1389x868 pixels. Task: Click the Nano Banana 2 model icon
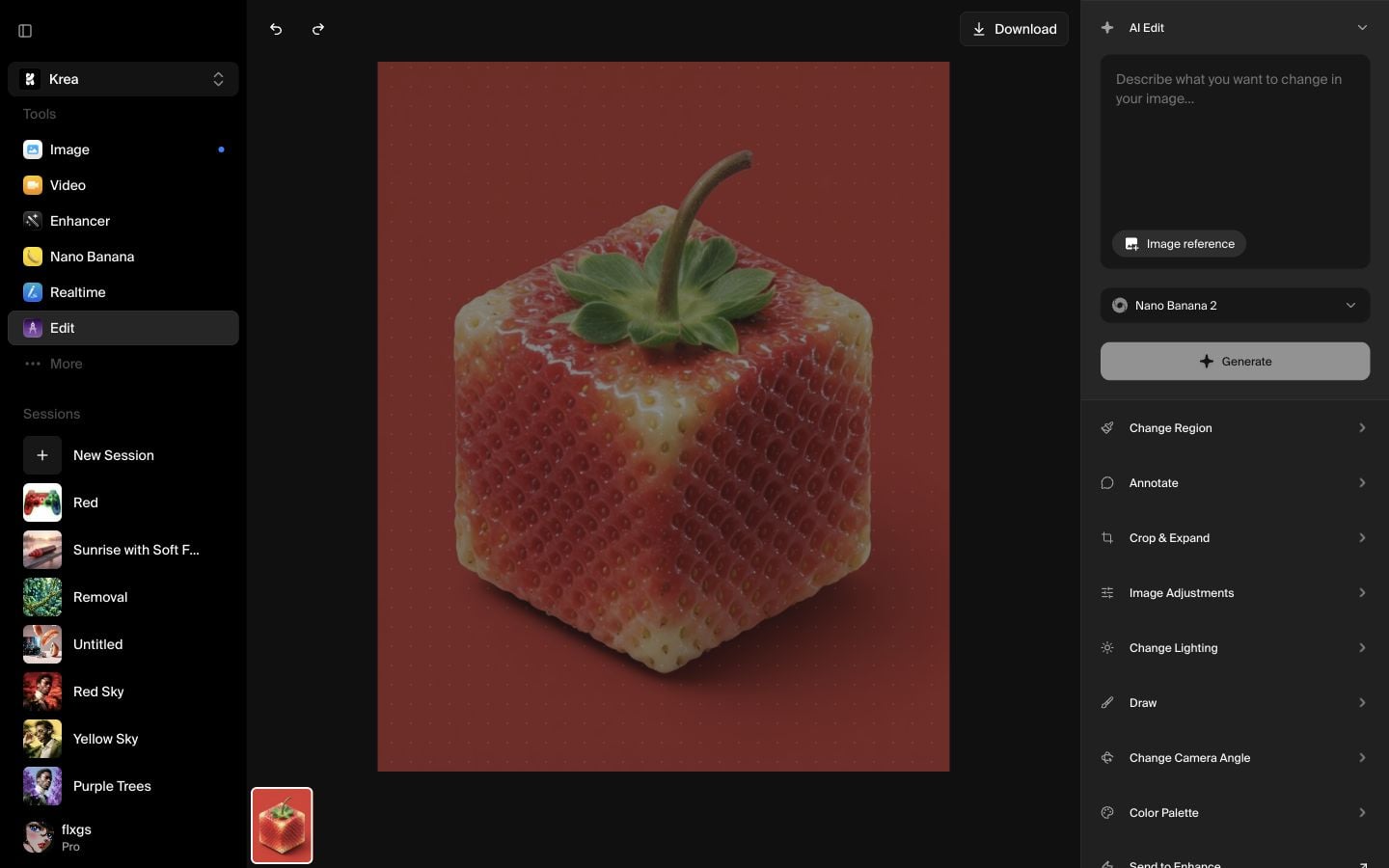[1120, 306]
